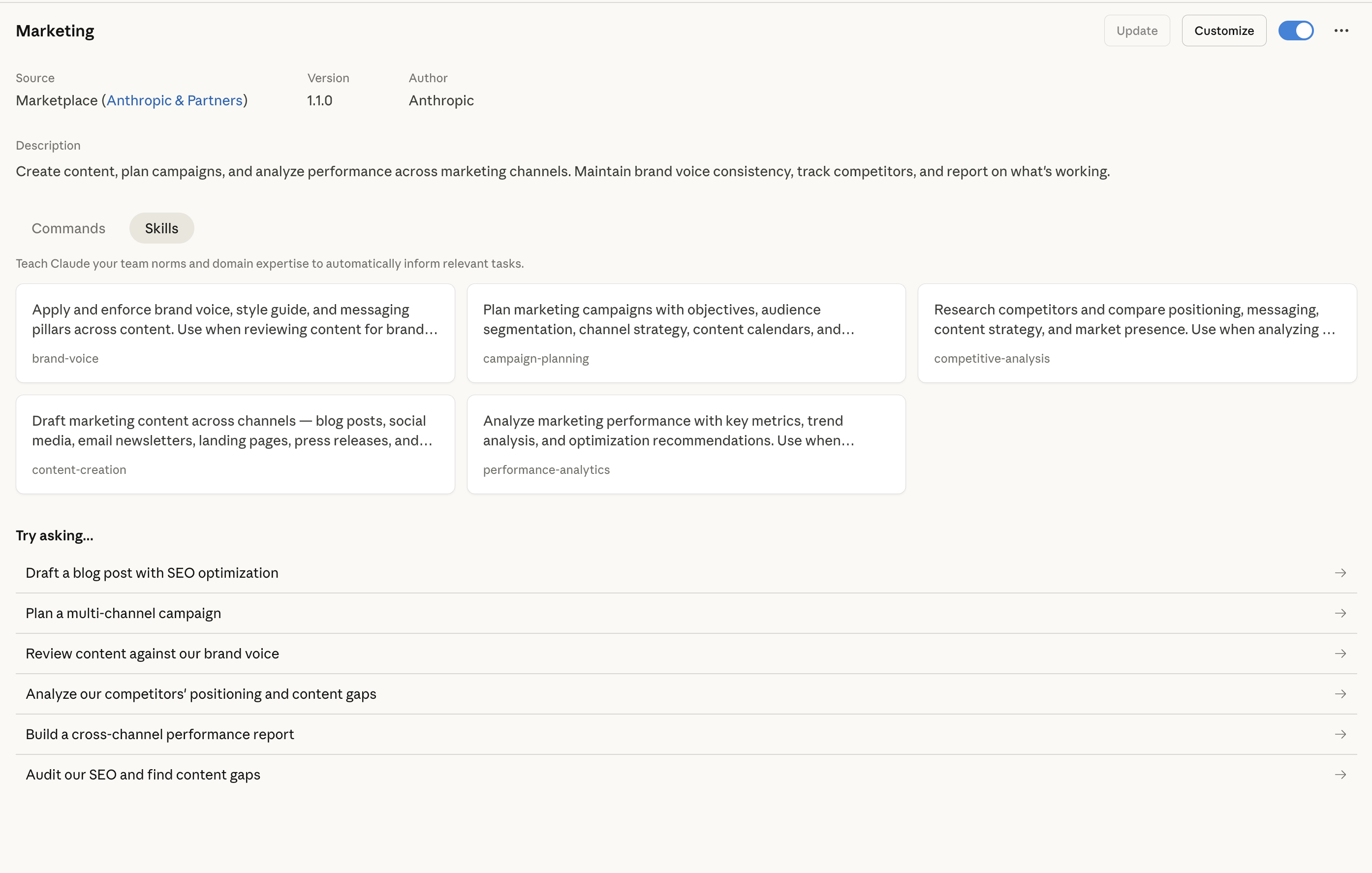Open the campaign-planning skill card
The image size is (1372, 873).
tap(686, 333)
